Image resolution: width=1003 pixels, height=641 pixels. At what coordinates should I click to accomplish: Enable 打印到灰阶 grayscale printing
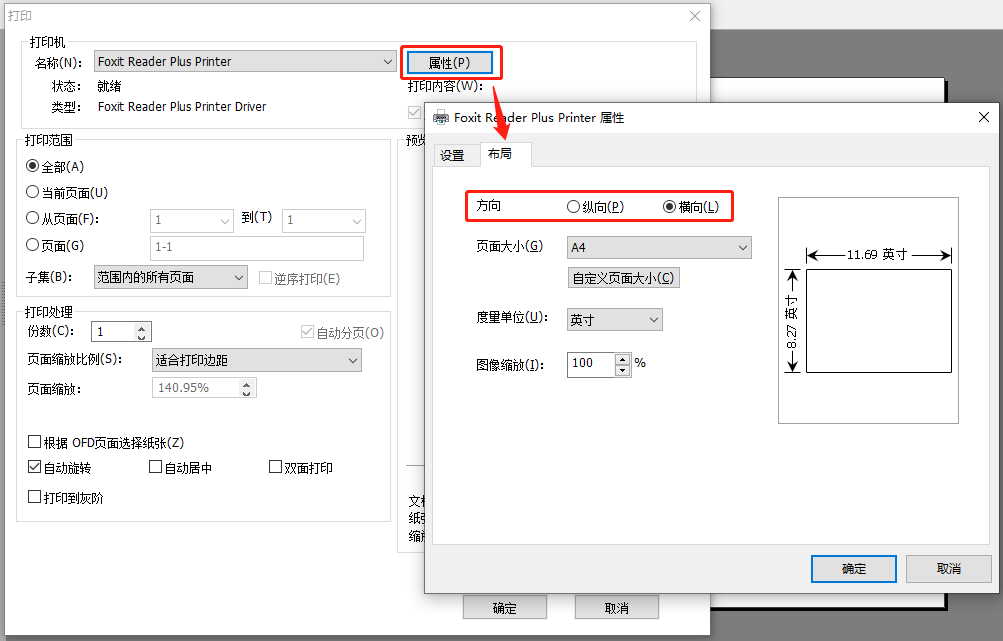35,497
